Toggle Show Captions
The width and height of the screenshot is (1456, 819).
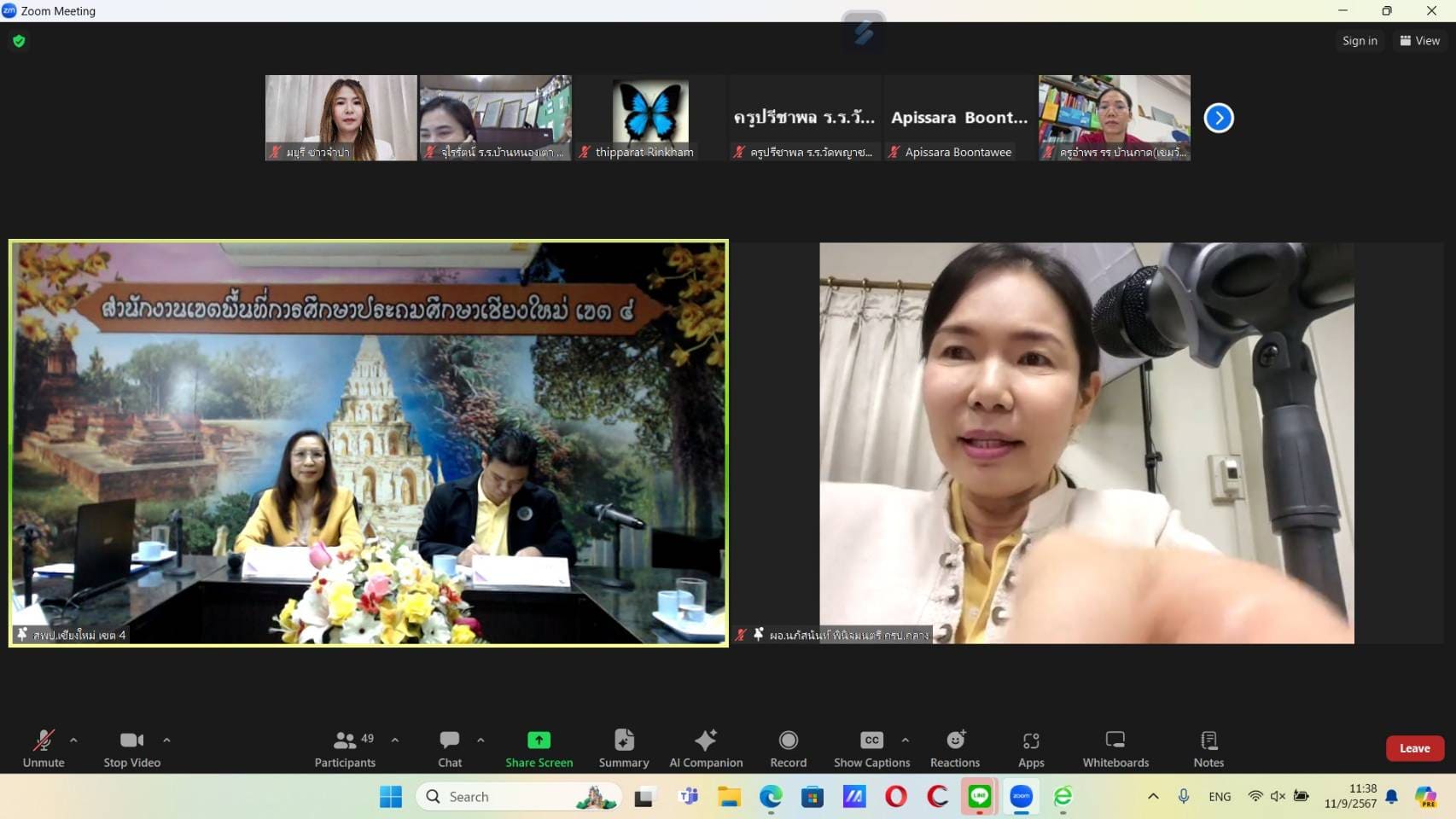tap(871, 748)
